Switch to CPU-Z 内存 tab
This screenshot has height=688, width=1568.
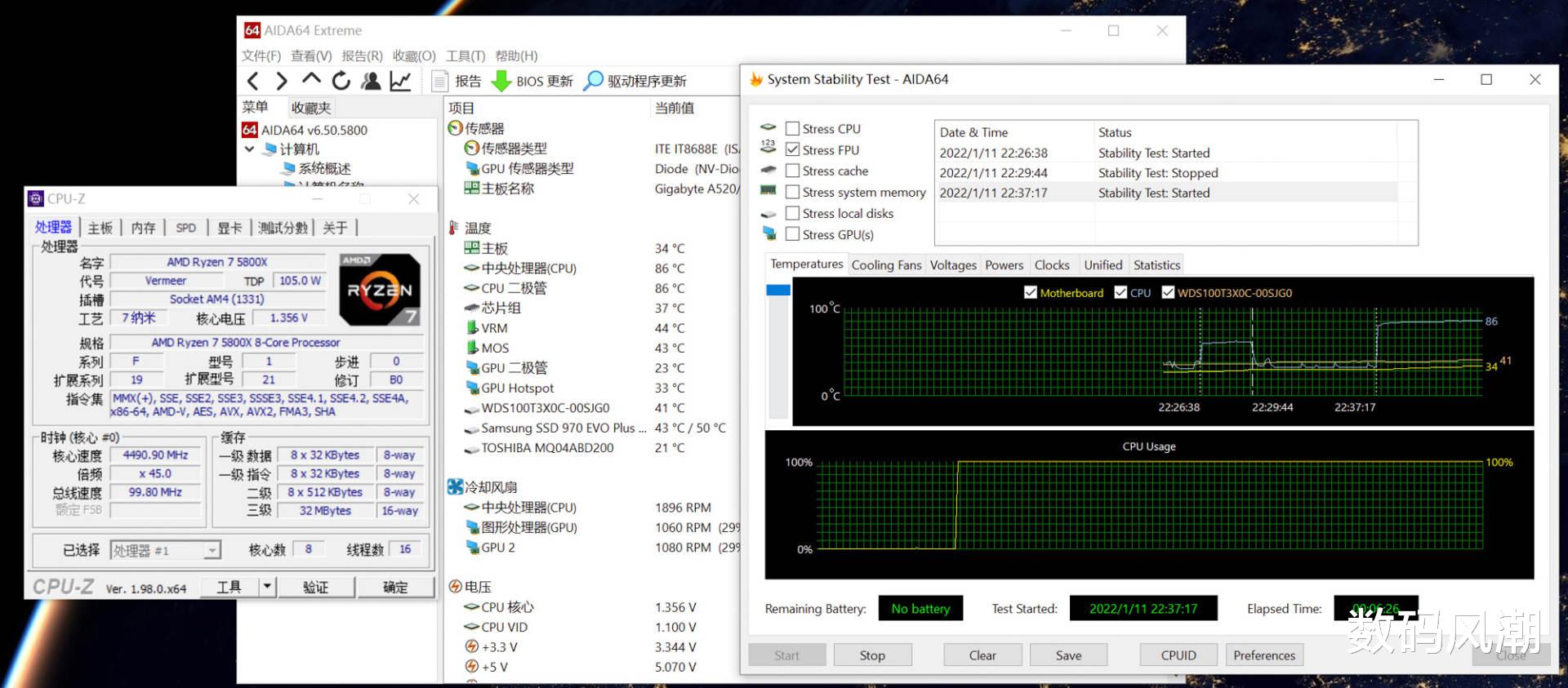143,228
